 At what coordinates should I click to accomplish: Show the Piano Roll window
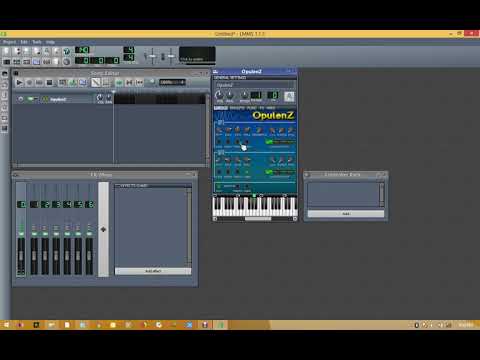[x=26, y=62]
